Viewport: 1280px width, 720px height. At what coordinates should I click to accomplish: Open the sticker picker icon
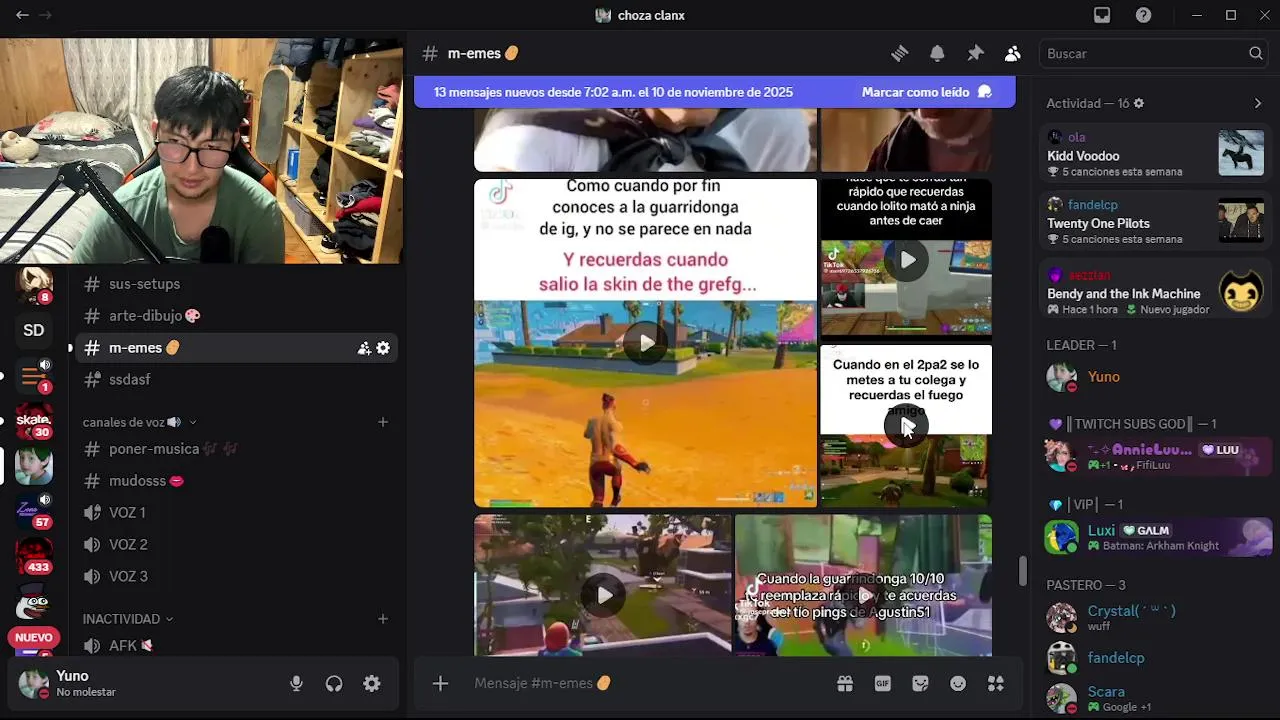pyautogui.click(x=921, y=683)
